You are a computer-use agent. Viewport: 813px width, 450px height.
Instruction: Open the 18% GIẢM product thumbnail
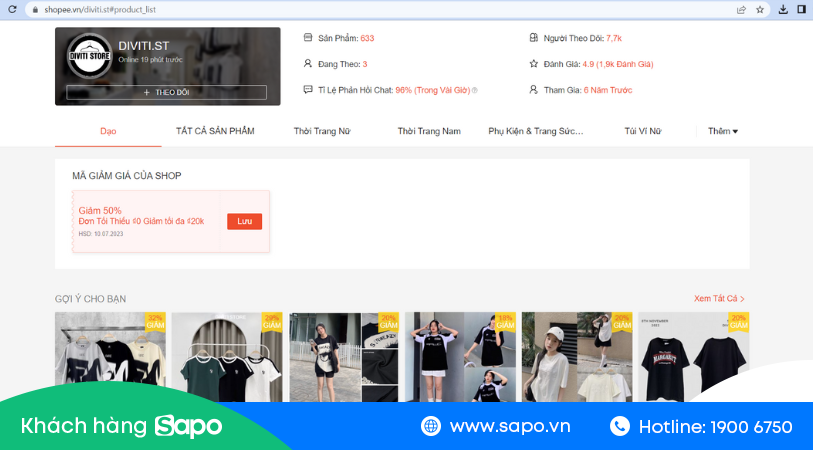460,357
